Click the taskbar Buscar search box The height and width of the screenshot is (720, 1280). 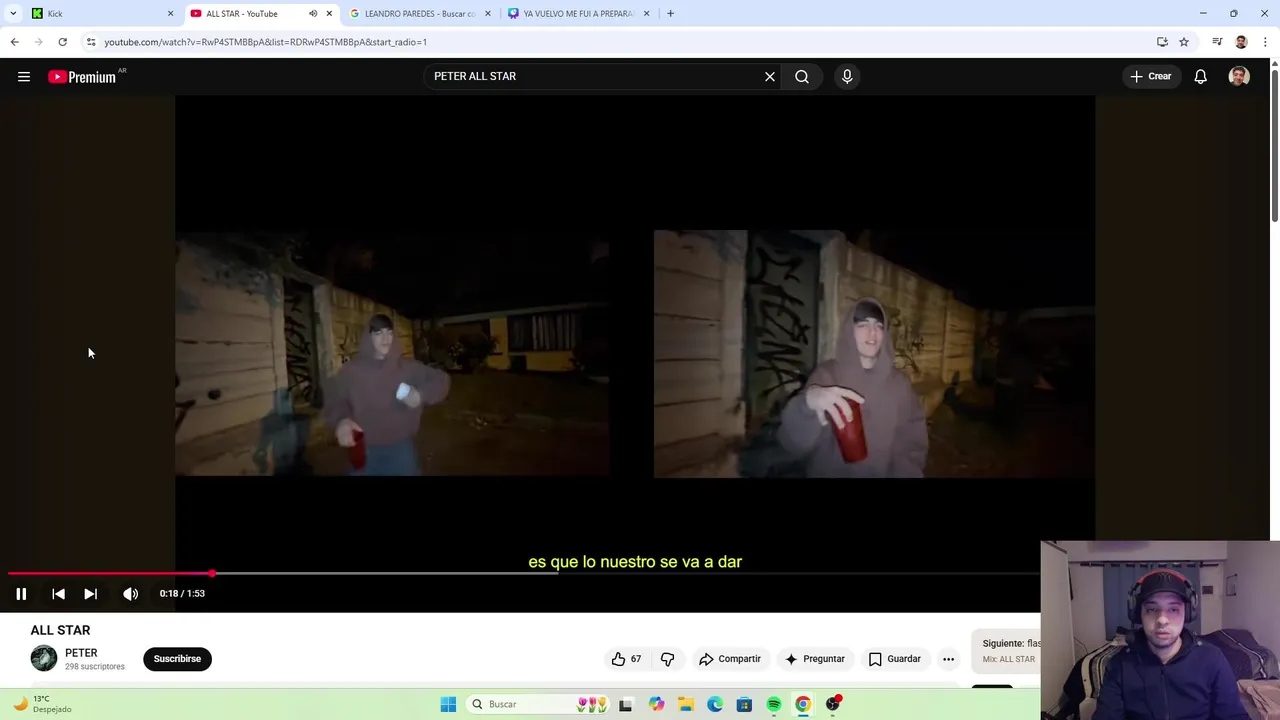tap(536, 704)
